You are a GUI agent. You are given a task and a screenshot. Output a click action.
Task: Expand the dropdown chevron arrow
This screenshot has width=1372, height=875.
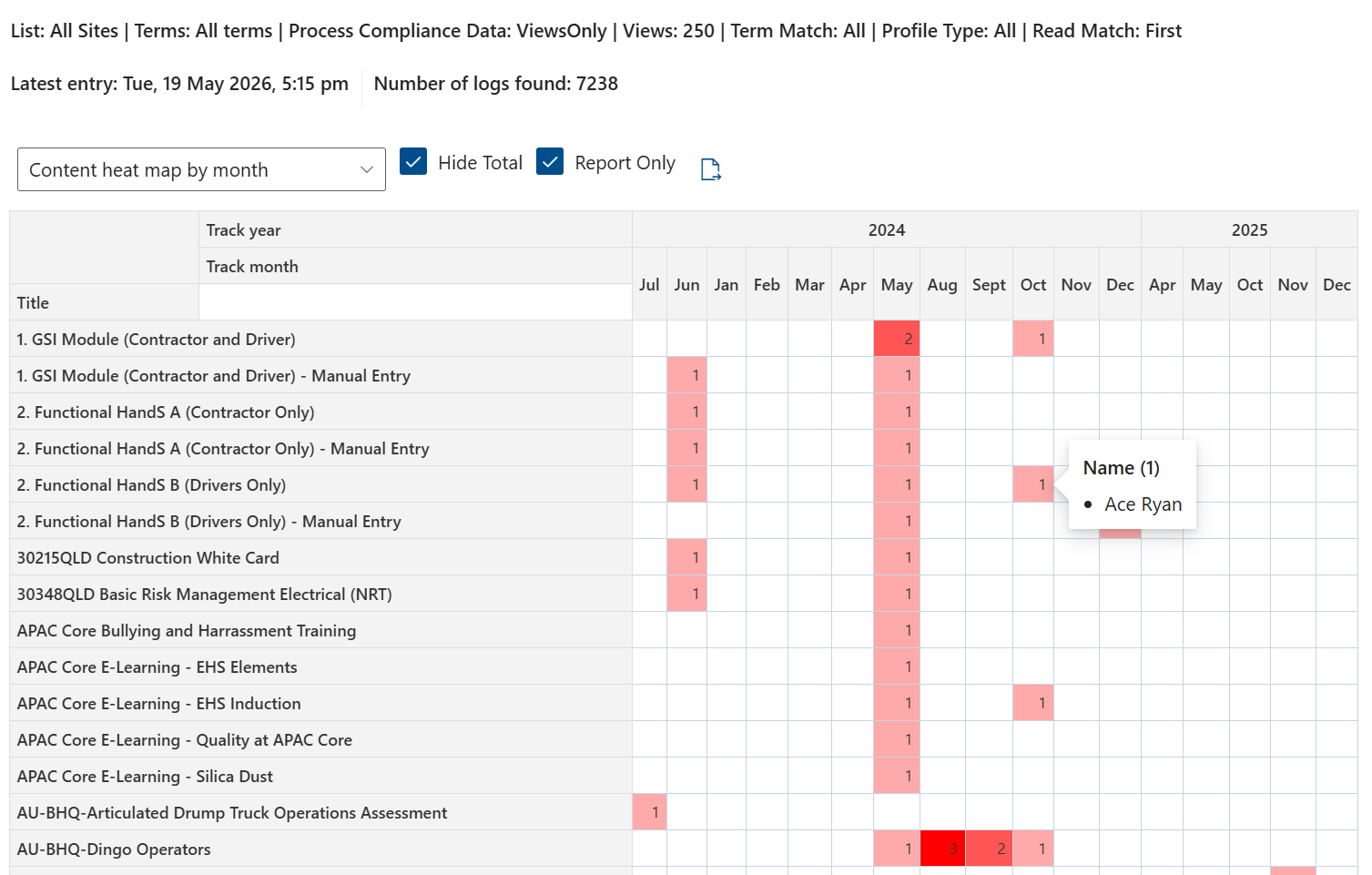[x=367, y=170]
